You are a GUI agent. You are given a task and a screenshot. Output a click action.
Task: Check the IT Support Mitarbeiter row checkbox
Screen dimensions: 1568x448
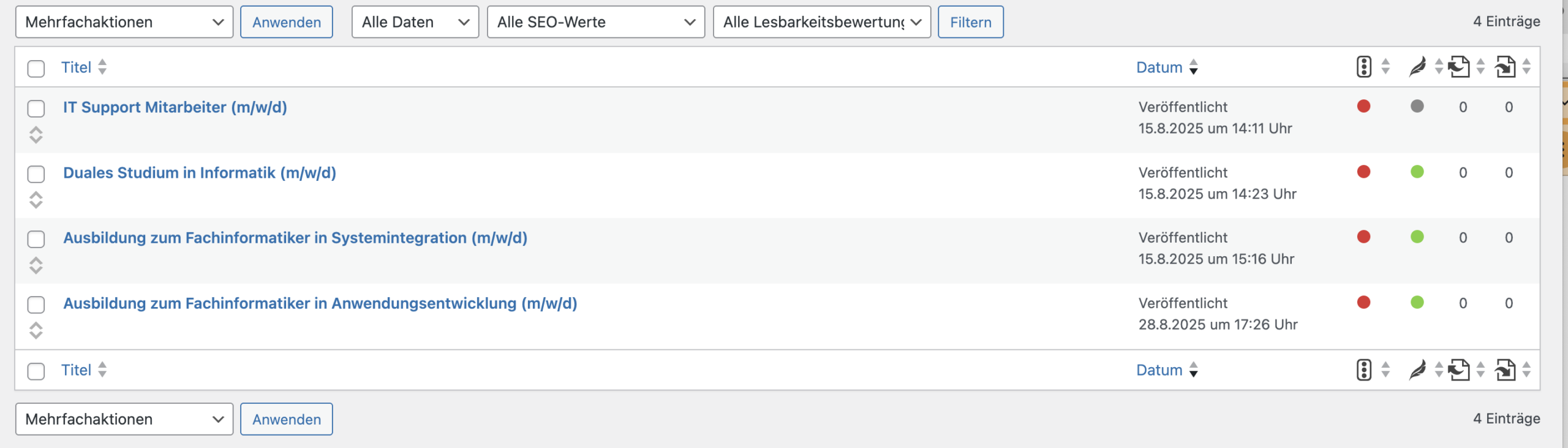(36, 108)
